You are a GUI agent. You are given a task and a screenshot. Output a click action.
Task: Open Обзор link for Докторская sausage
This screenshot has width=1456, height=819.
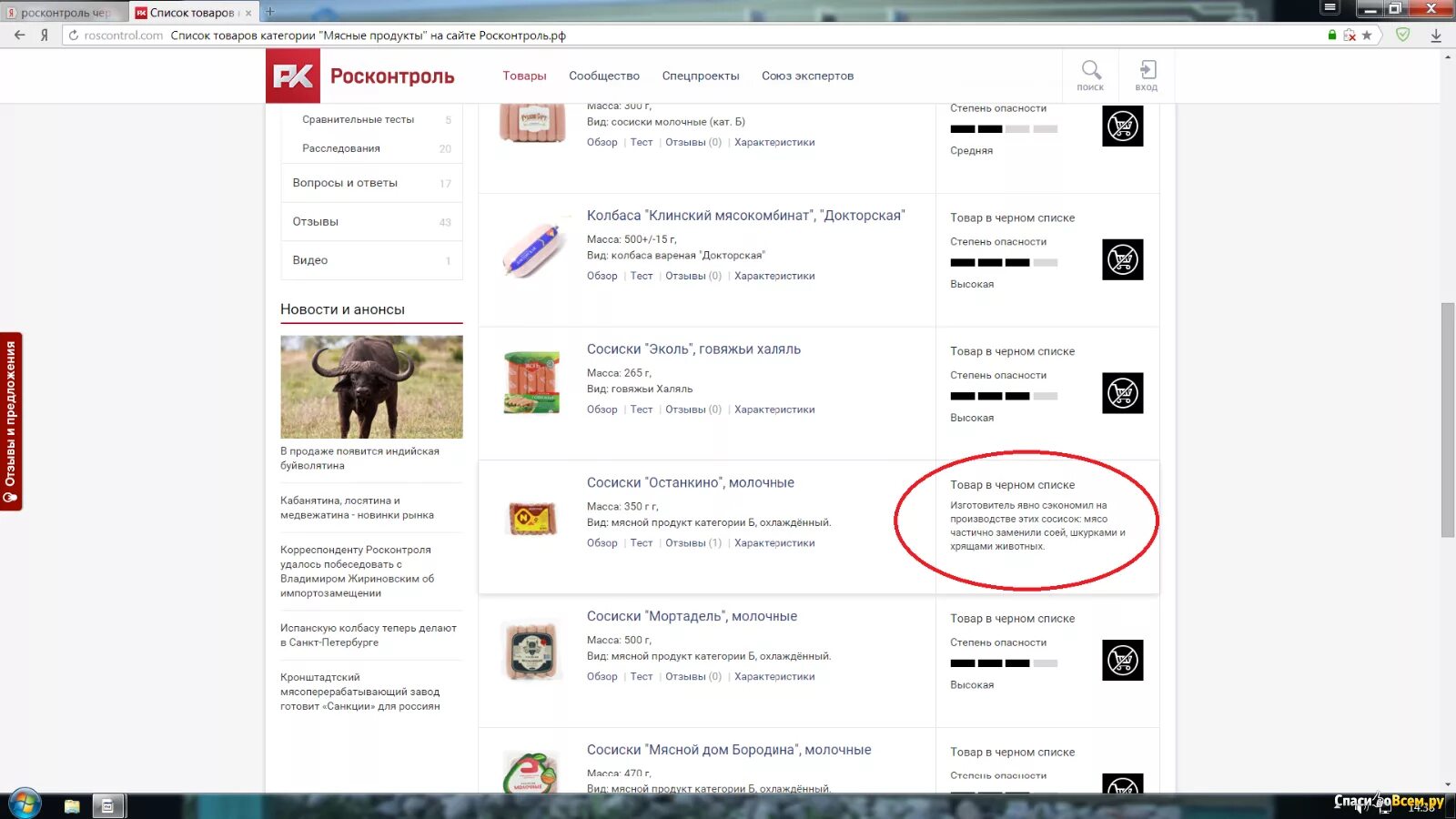tap(602, 276)
